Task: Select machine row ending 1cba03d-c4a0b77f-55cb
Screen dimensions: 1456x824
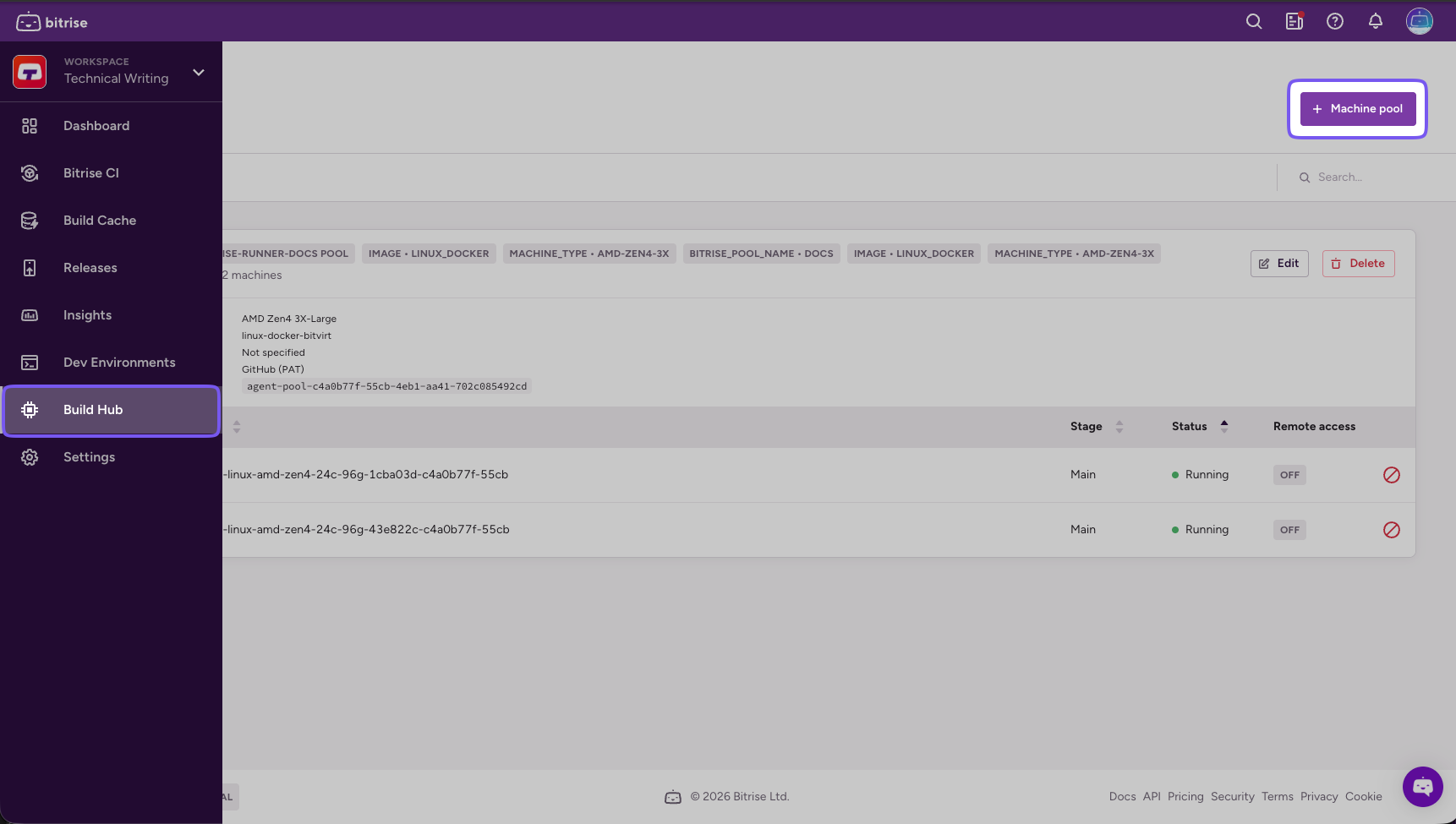Action: coord(818,475)
